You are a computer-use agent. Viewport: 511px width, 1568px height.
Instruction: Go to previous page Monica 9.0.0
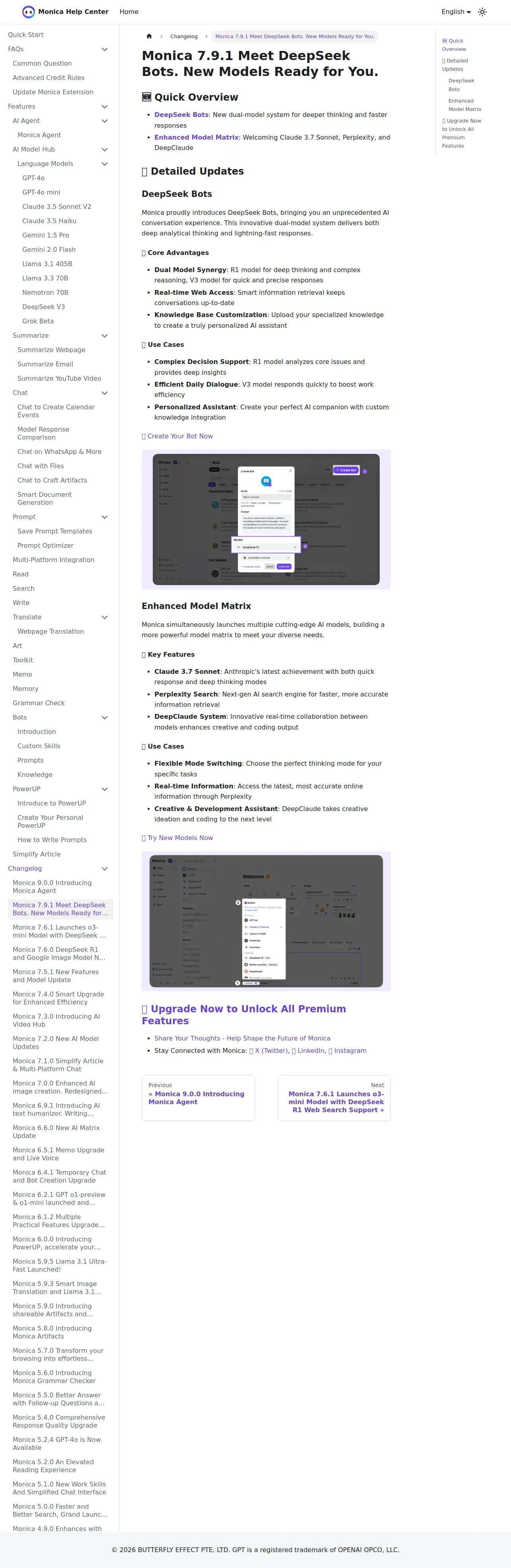tap(198, 1097)
